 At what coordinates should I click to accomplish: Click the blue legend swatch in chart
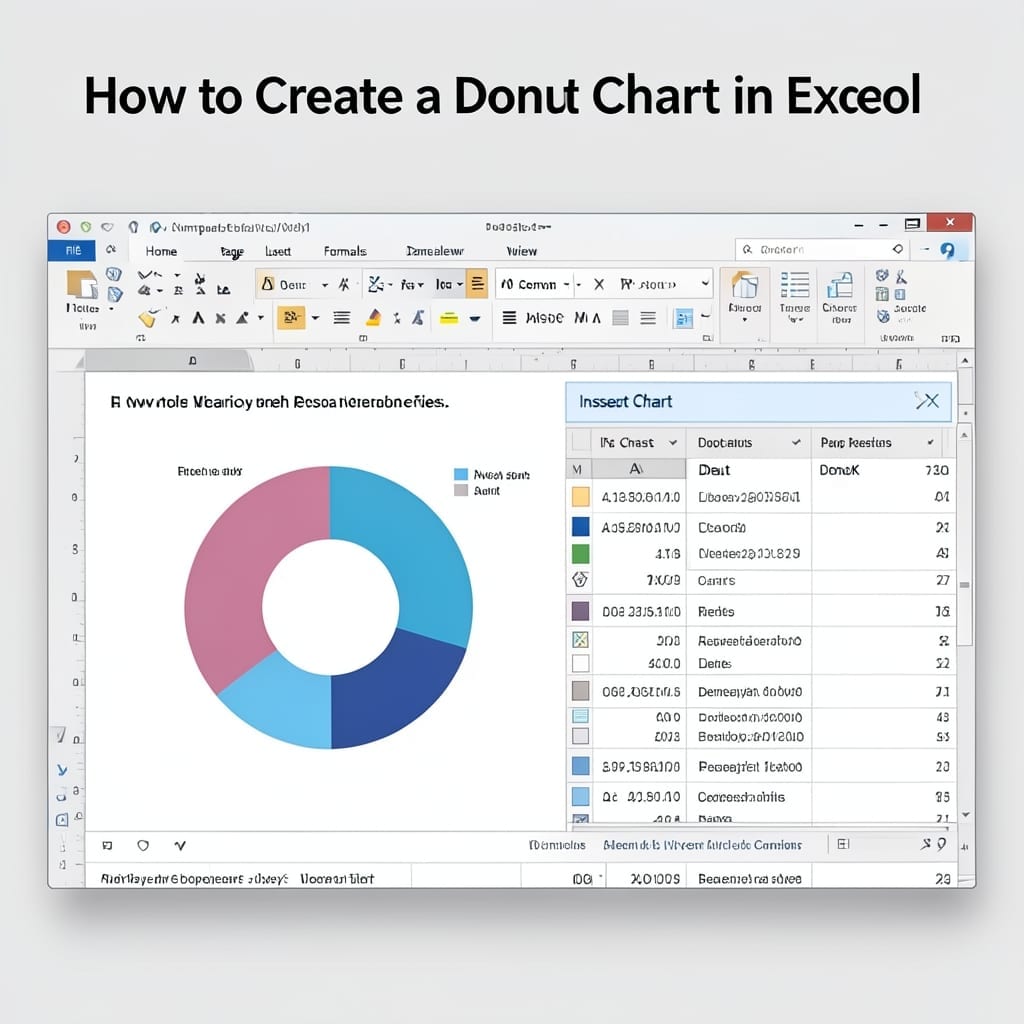coord(461,474)
